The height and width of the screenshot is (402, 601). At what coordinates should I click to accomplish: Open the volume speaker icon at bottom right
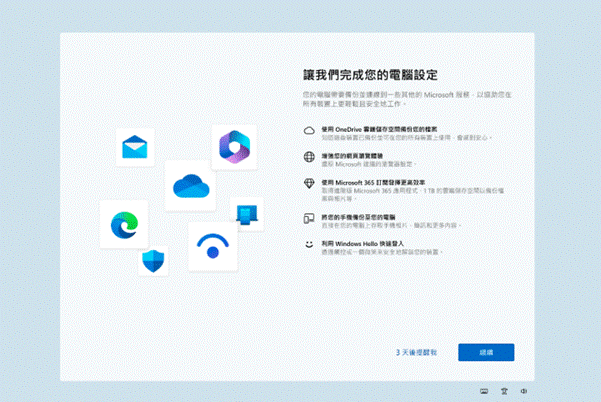pyautogui.click(x=524, y=391)
